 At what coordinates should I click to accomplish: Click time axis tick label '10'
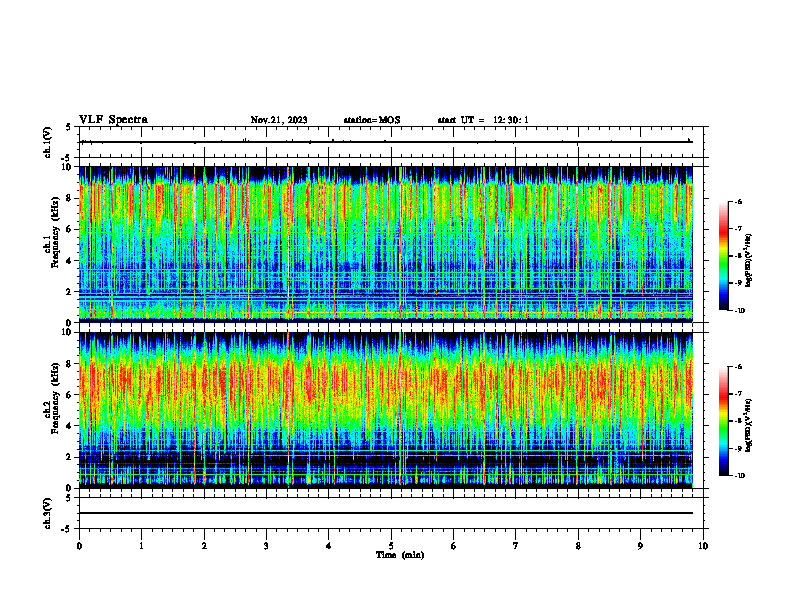point(703,546)
